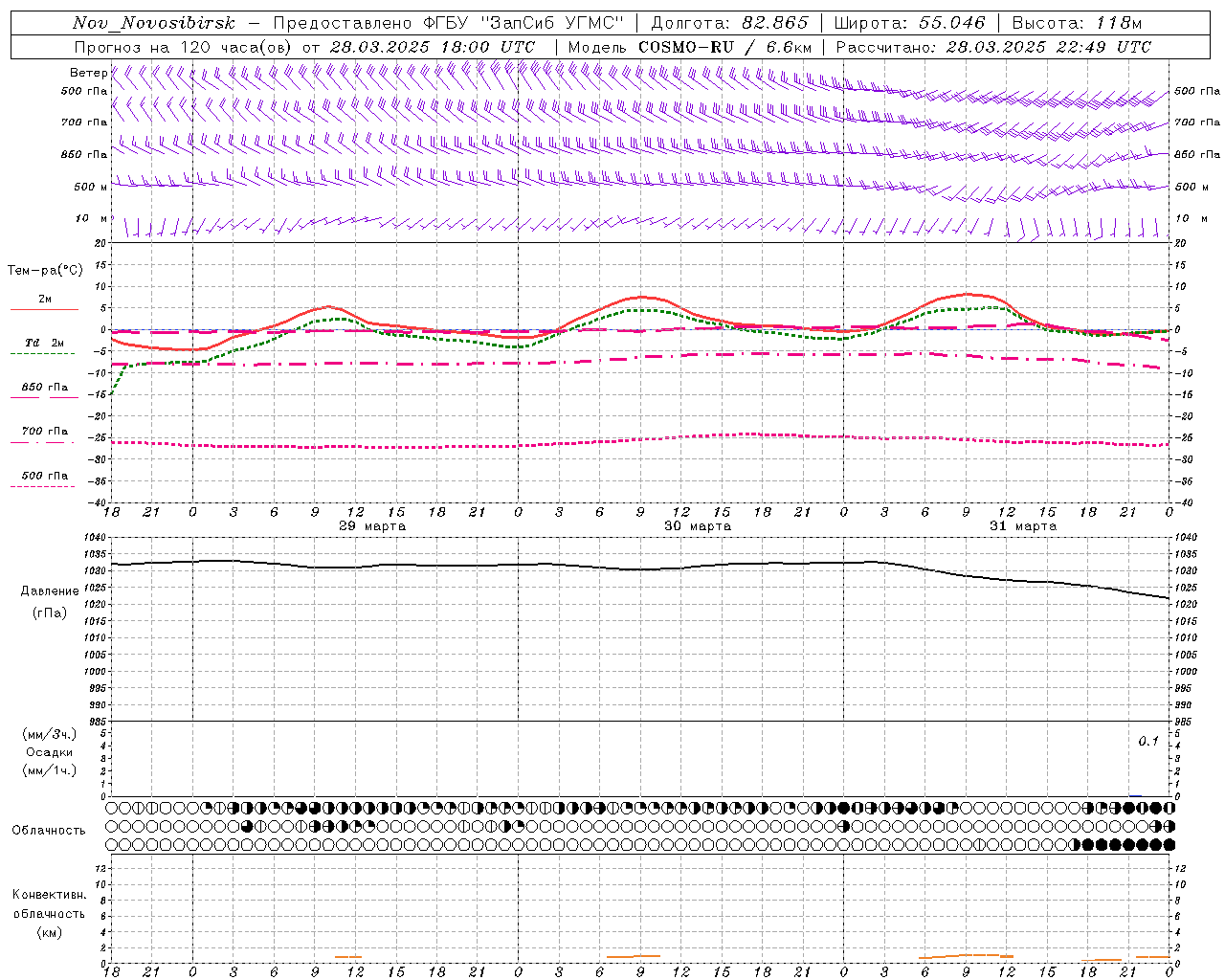1225x980 pixels.
Task: Click the 0.1 precipitation value
Action: pyautogui.click(x=1148, y=742)
